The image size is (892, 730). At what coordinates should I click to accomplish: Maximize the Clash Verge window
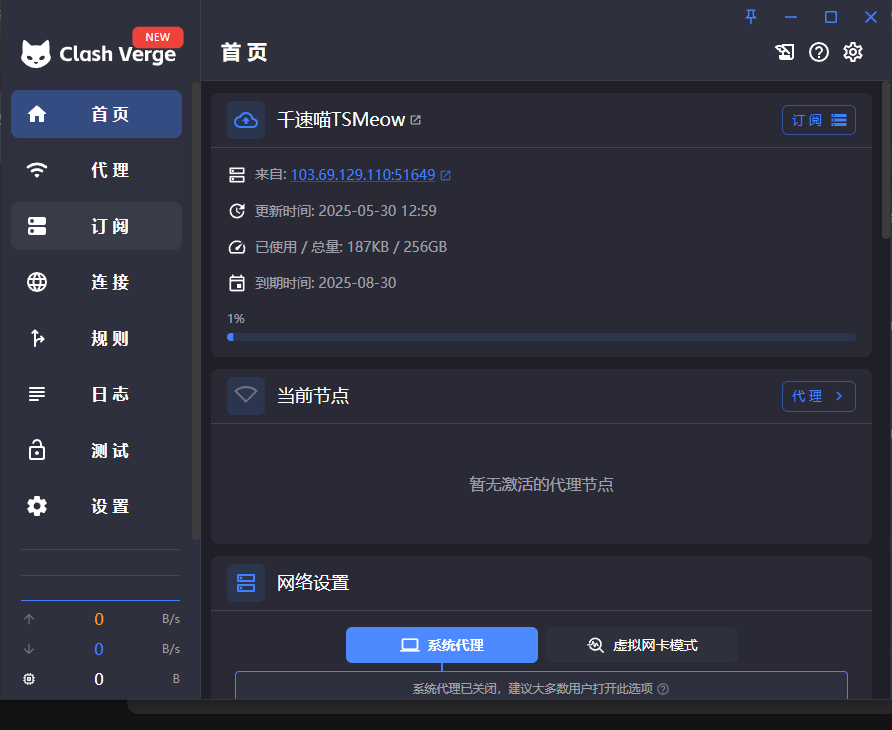pyautogui.click(x=831, y=17)
